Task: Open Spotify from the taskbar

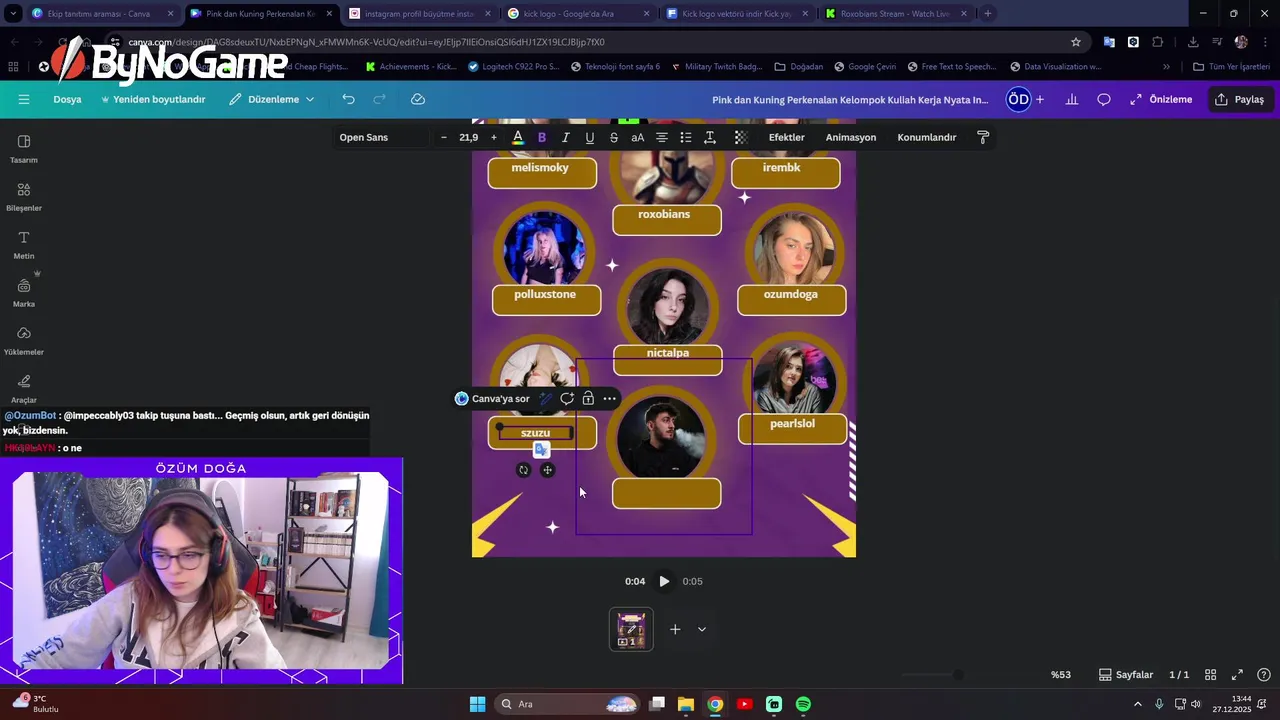Action: (803, 704)
